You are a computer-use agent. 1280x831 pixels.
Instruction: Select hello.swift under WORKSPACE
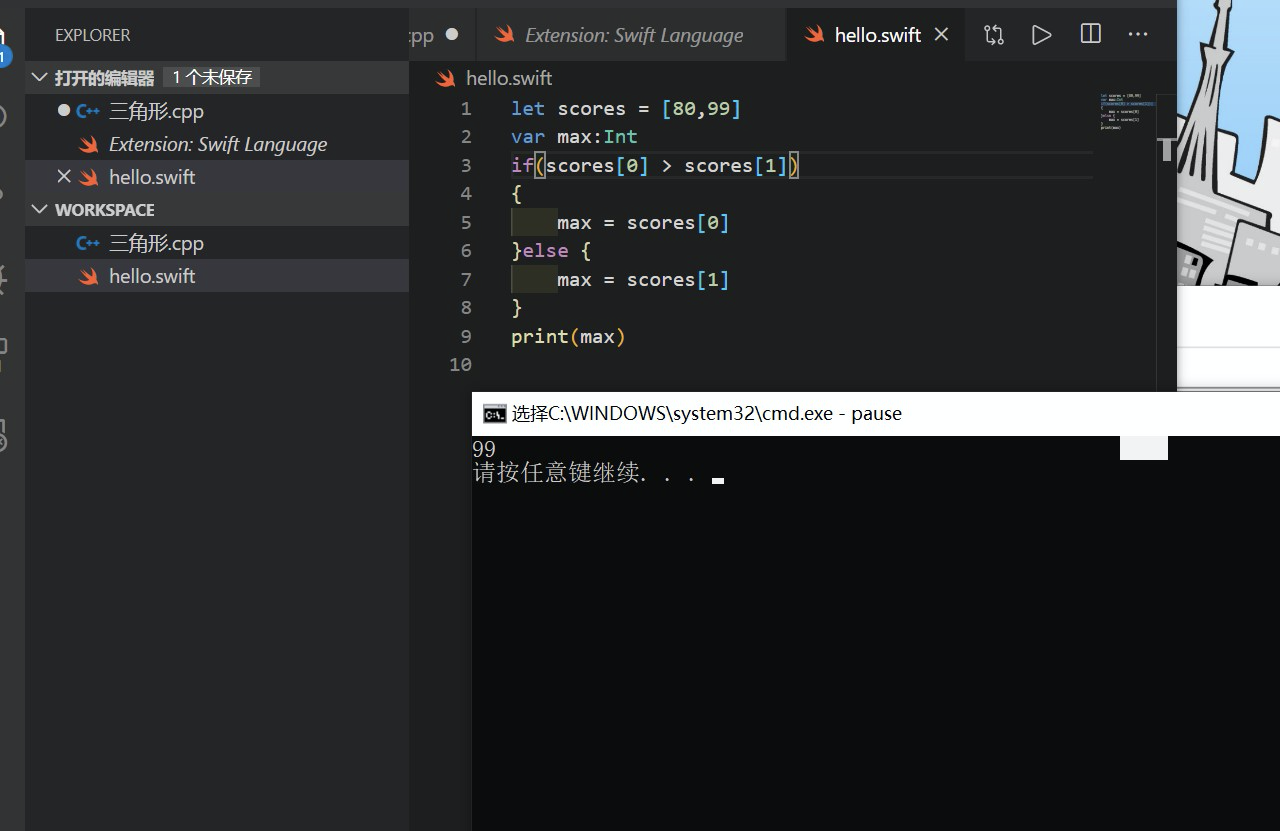[152, 276]
